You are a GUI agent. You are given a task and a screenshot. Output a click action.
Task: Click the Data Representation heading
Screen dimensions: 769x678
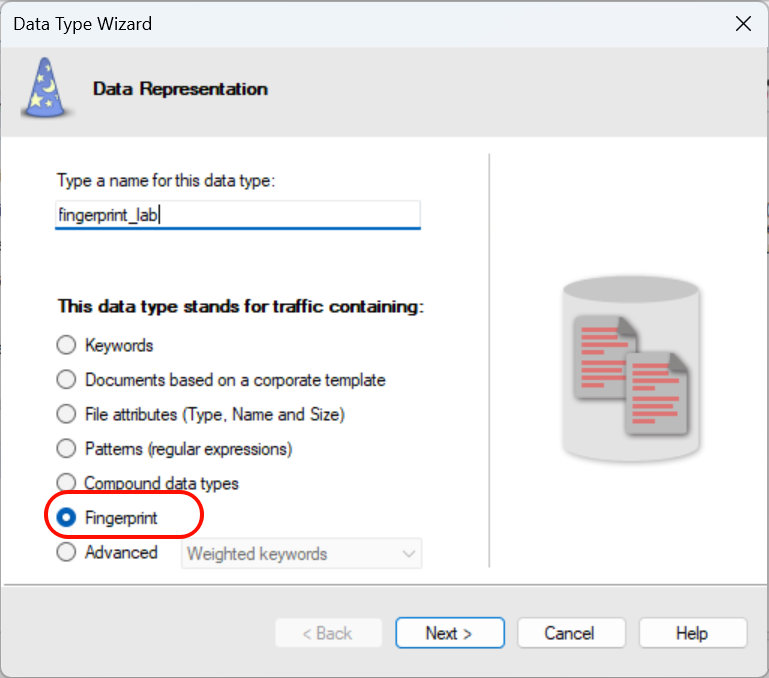[x=180, y=89]
